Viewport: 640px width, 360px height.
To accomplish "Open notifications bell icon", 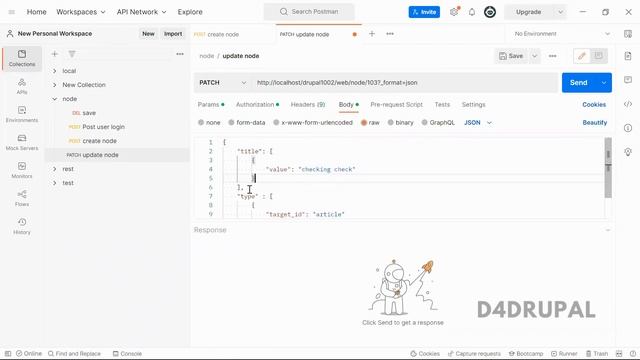I will (x=472, y=12).
